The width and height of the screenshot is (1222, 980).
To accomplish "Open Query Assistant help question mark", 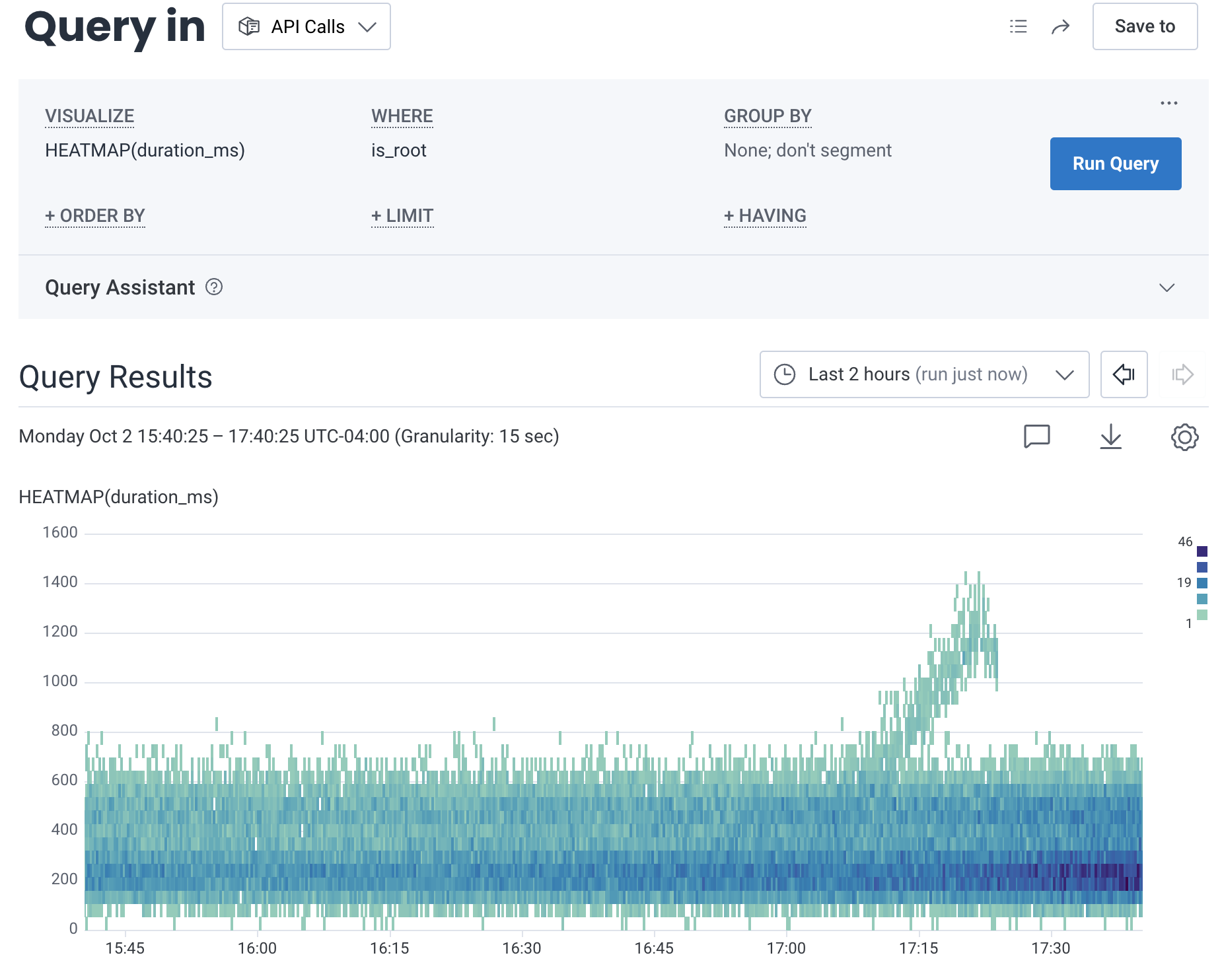I will (213, 287).
